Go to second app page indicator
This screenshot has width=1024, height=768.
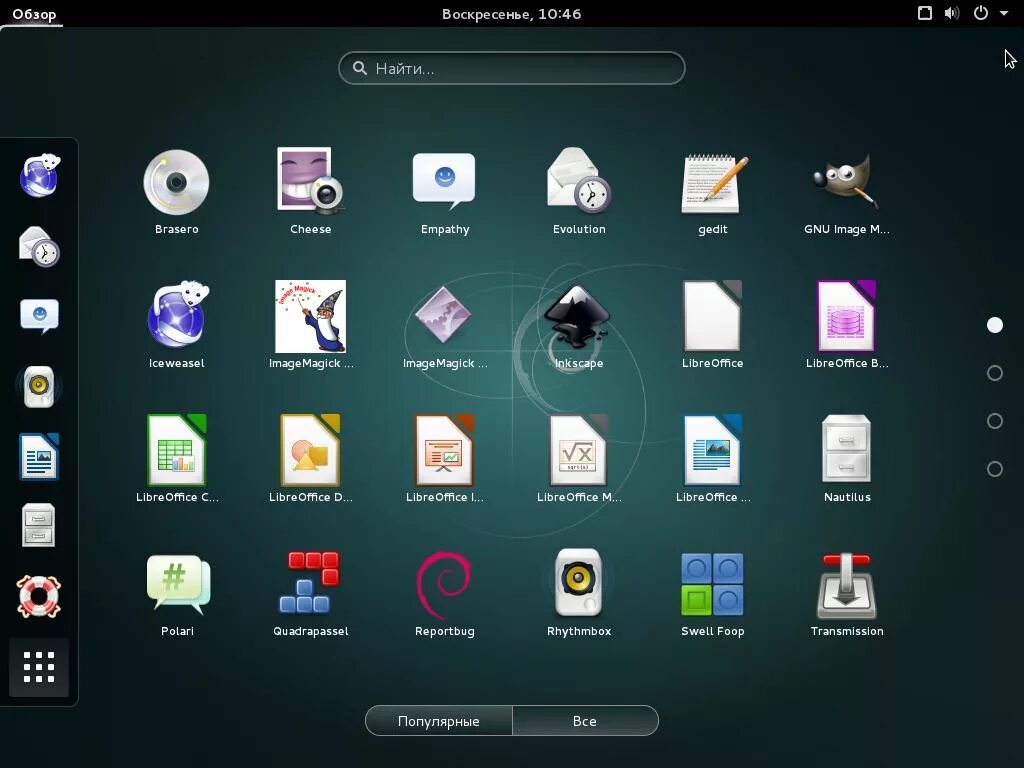[x=995, y=373]
